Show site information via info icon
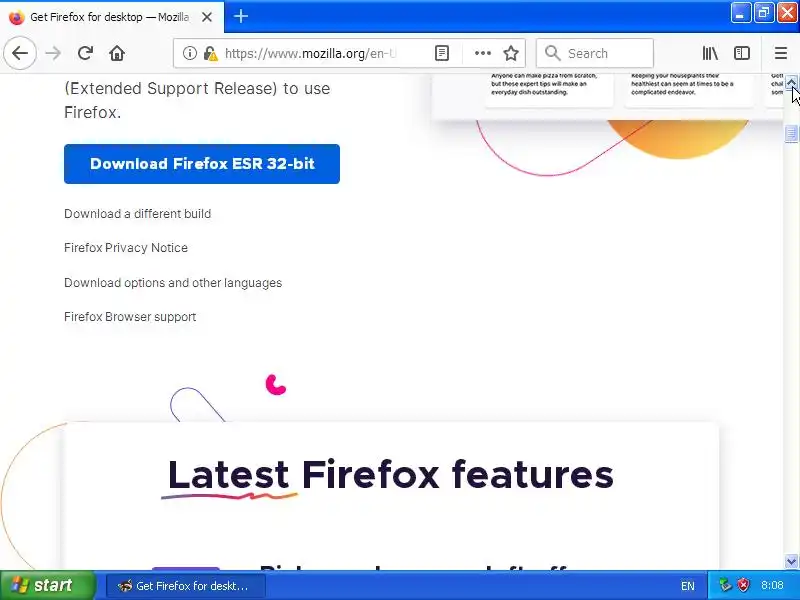 (189, 53)
